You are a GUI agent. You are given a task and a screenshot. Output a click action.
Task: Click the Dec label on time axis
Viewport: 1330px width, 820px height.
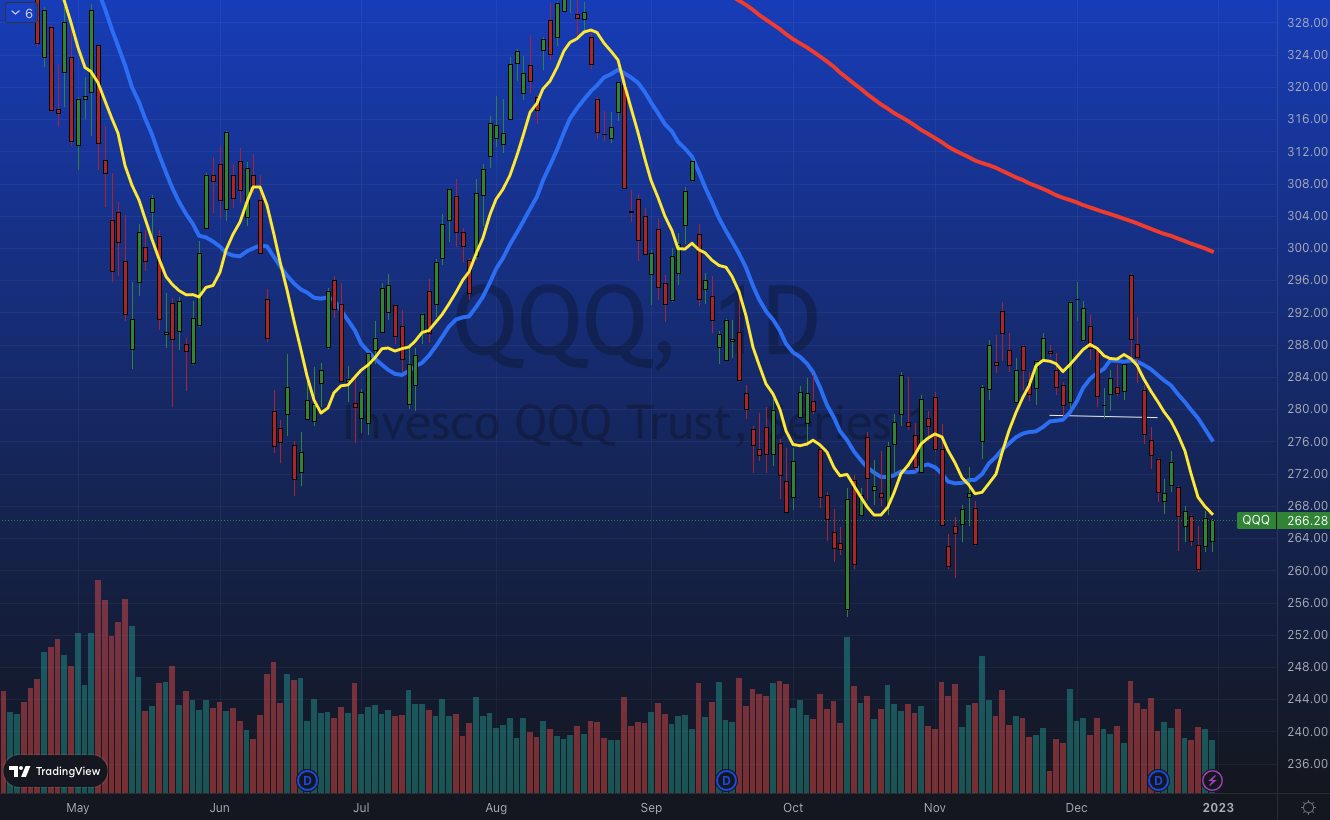tap(1076, 807)
